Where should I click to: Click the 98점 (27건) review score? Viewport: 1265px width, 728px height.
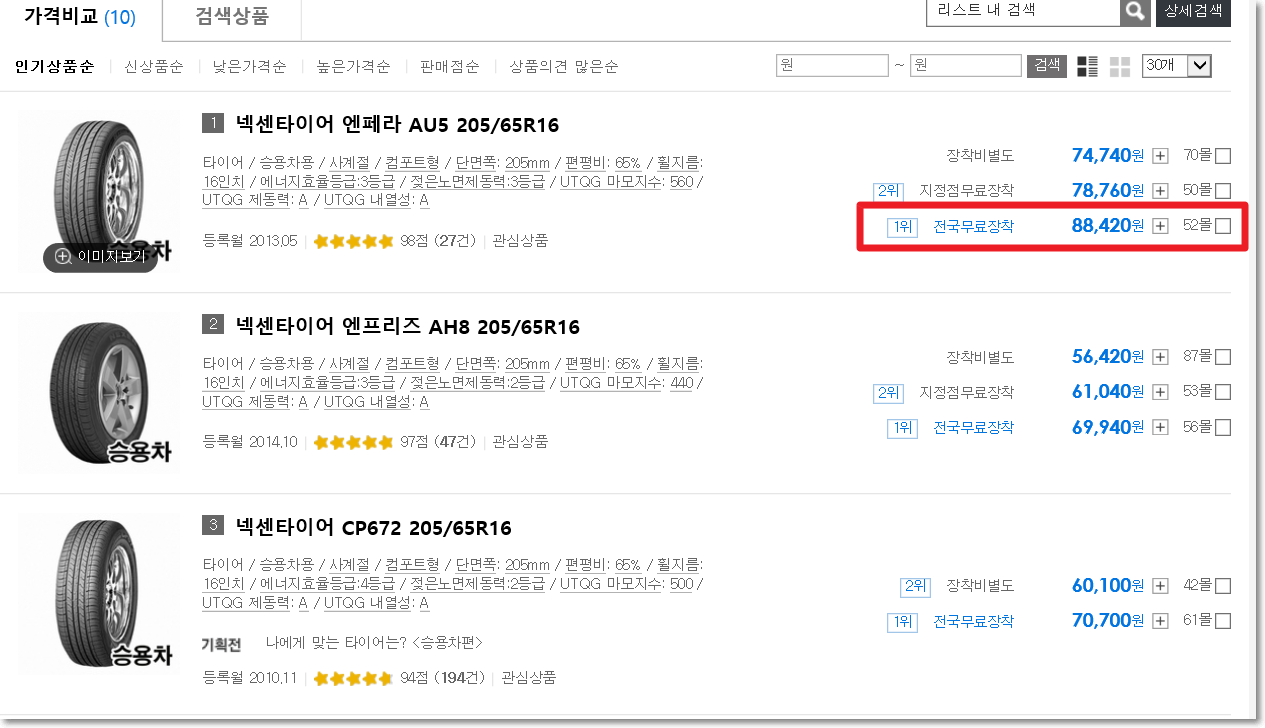click(439, 241)
